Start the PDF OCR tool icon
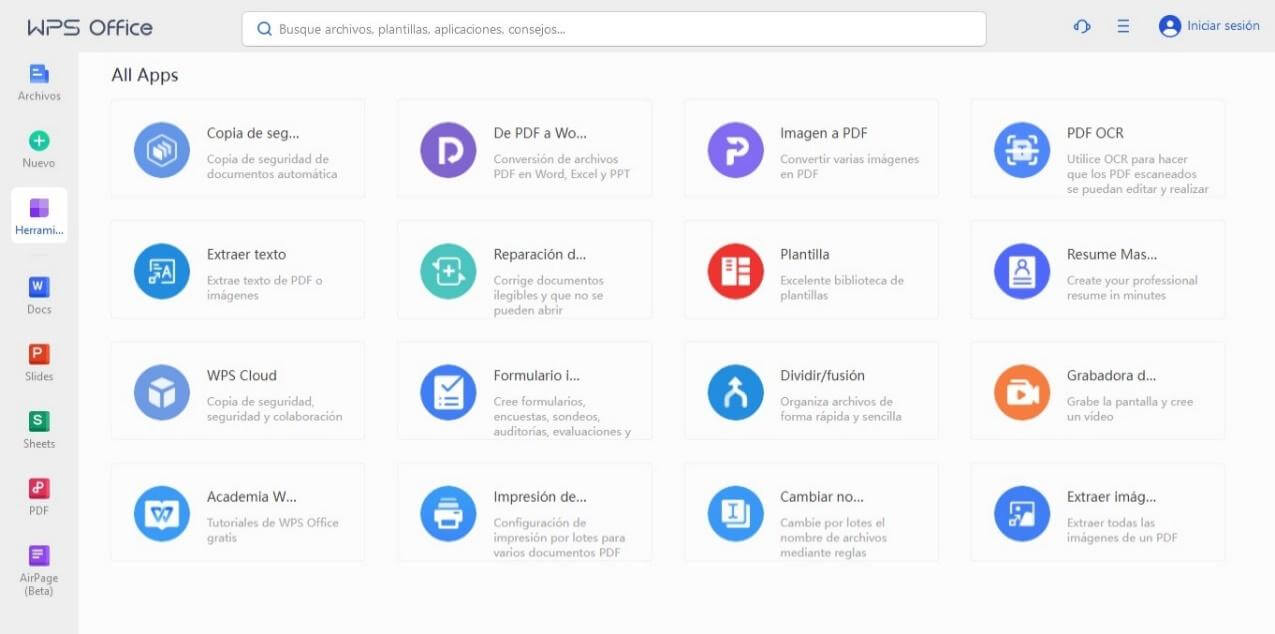The width and height of the screenshot is (1275, 634). click(1022, 150)
